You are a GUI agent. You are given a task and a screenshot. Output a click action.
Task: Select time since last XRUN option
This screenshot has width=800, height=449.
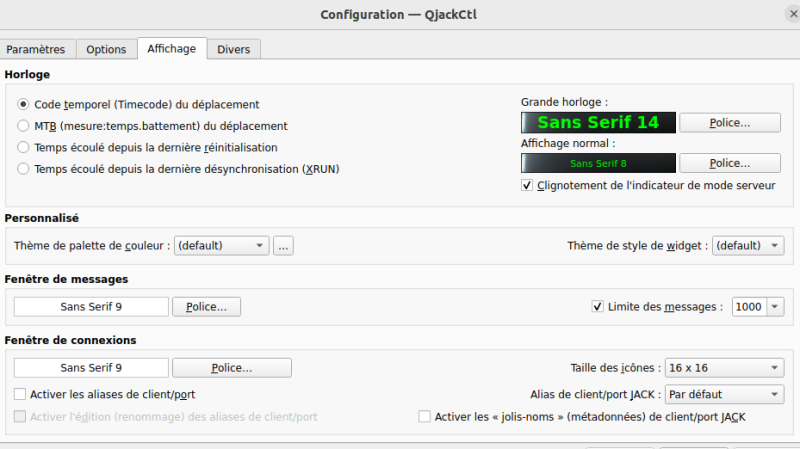pyautogui.click(x=24, y=170)
